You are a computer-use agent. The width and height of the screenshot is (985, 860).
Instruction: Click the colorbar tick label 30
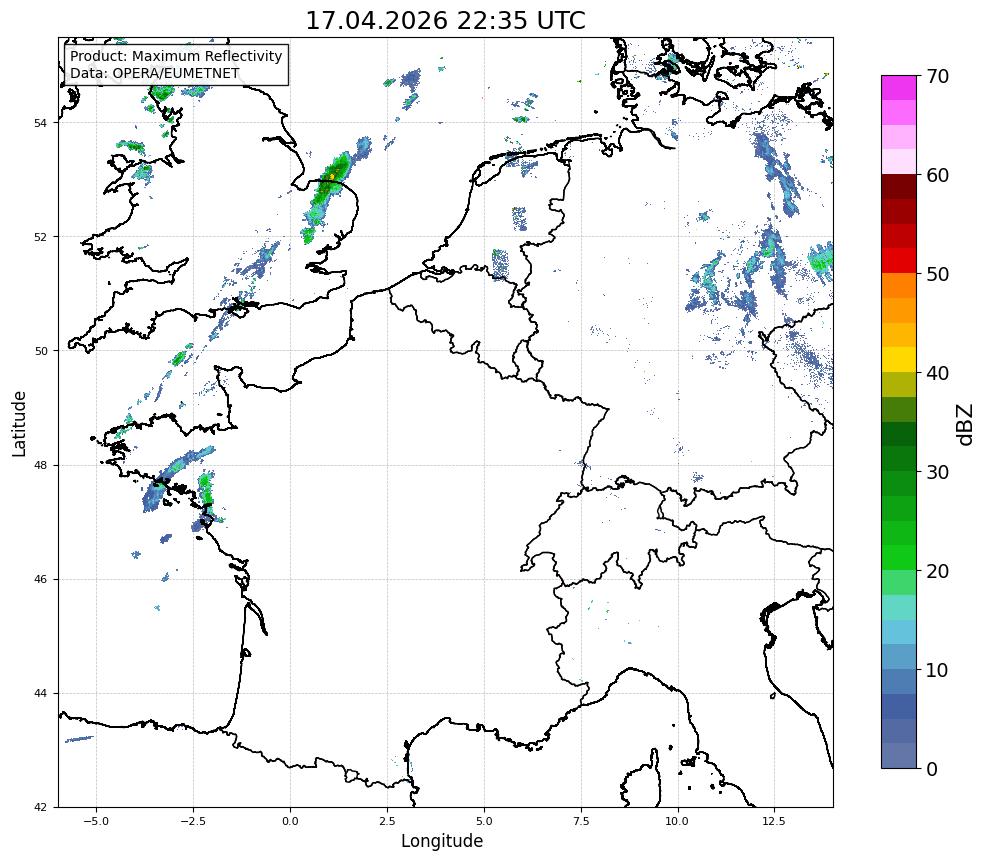point(937,472)
